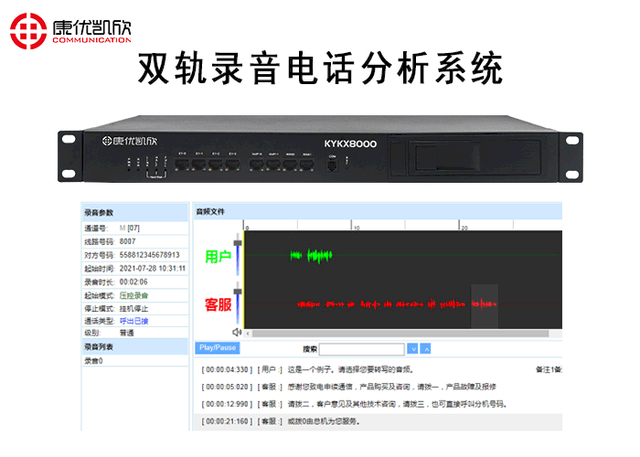Select transcript line at 00:00:04.330

(x=378, y=370)
